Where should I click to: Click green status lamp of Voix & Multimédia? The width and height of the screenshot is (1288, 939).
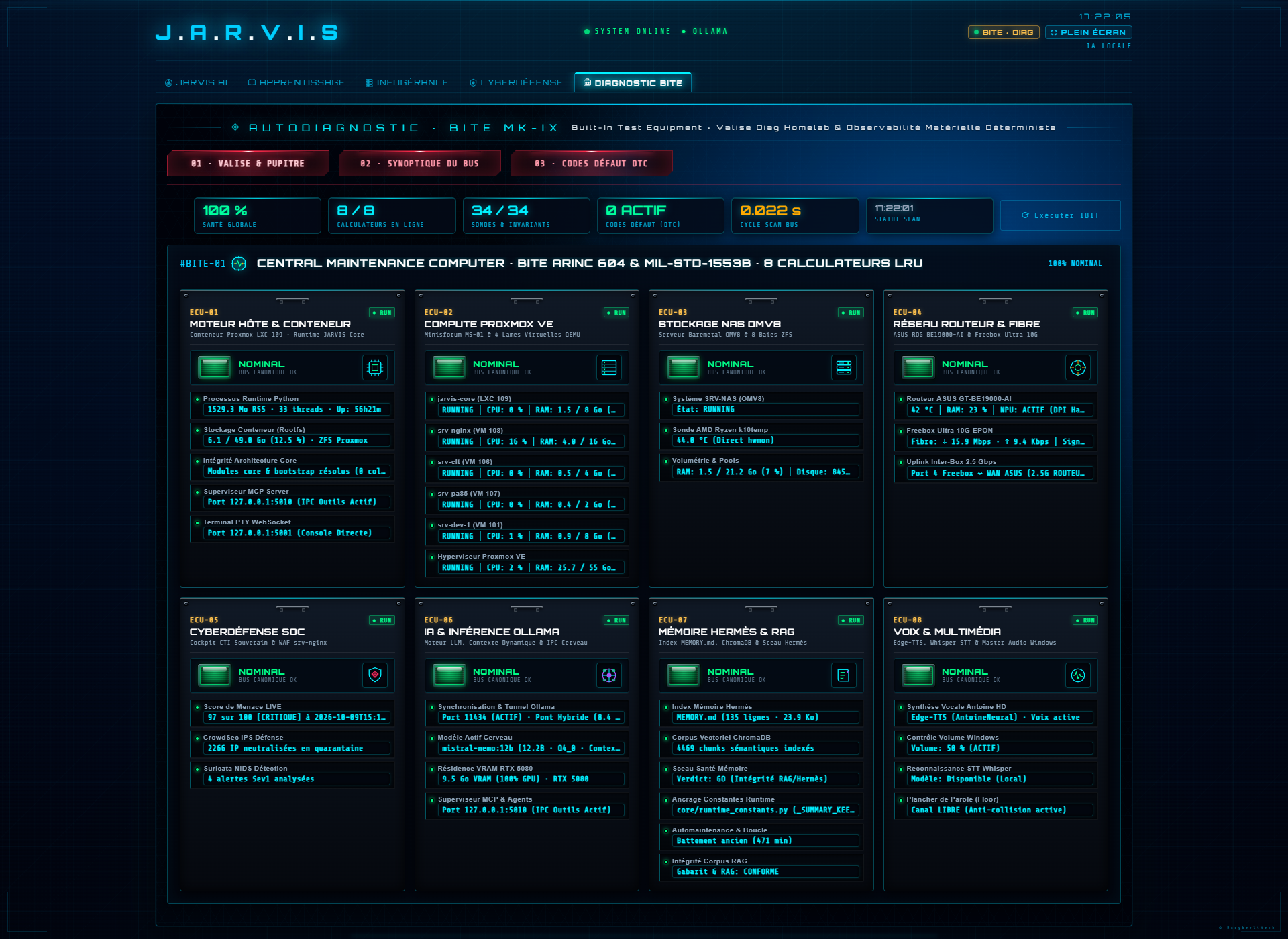pyautogui.click(x=918, y=675)
